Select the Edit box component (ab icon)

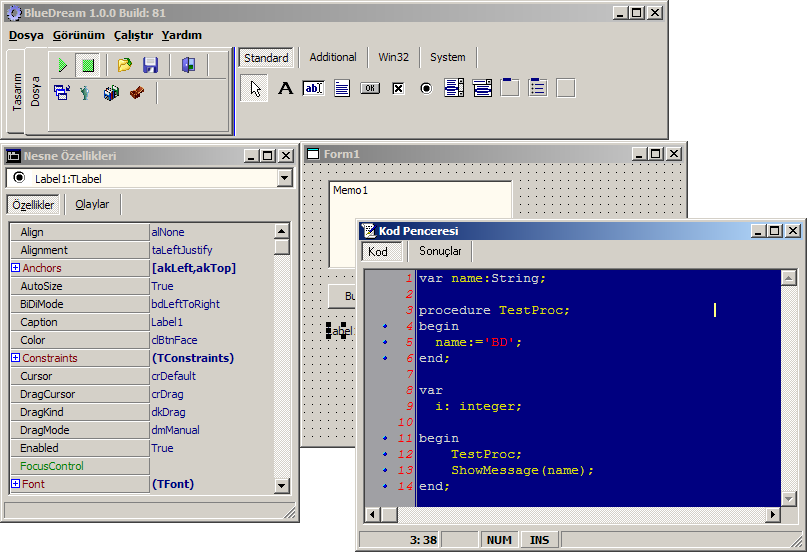(313, 88)
